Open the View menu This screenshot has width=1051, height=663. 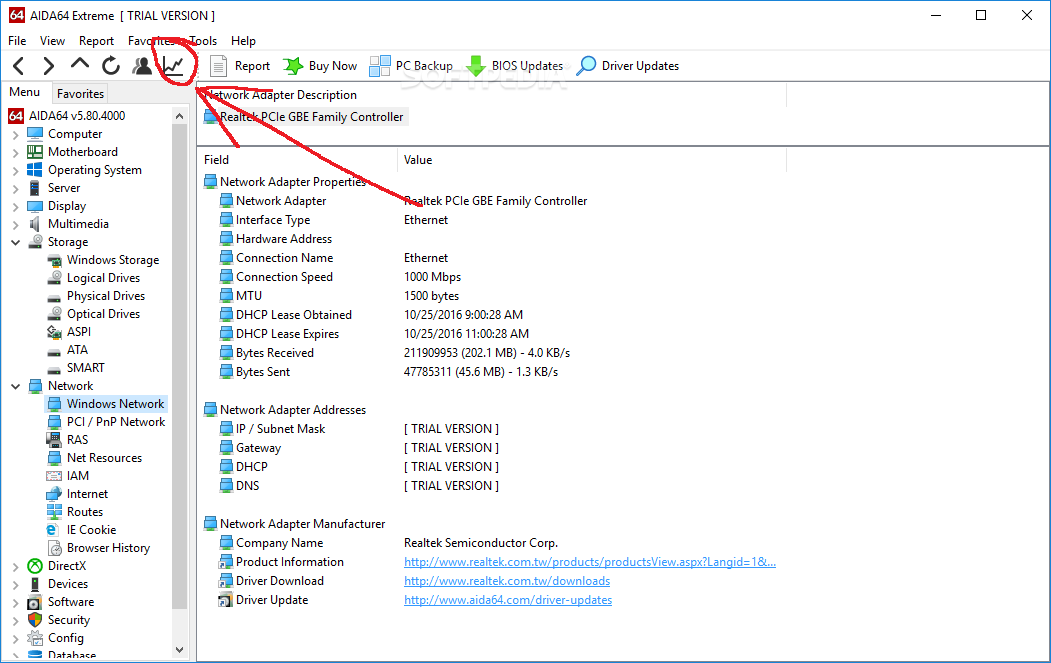click(52, 41)
